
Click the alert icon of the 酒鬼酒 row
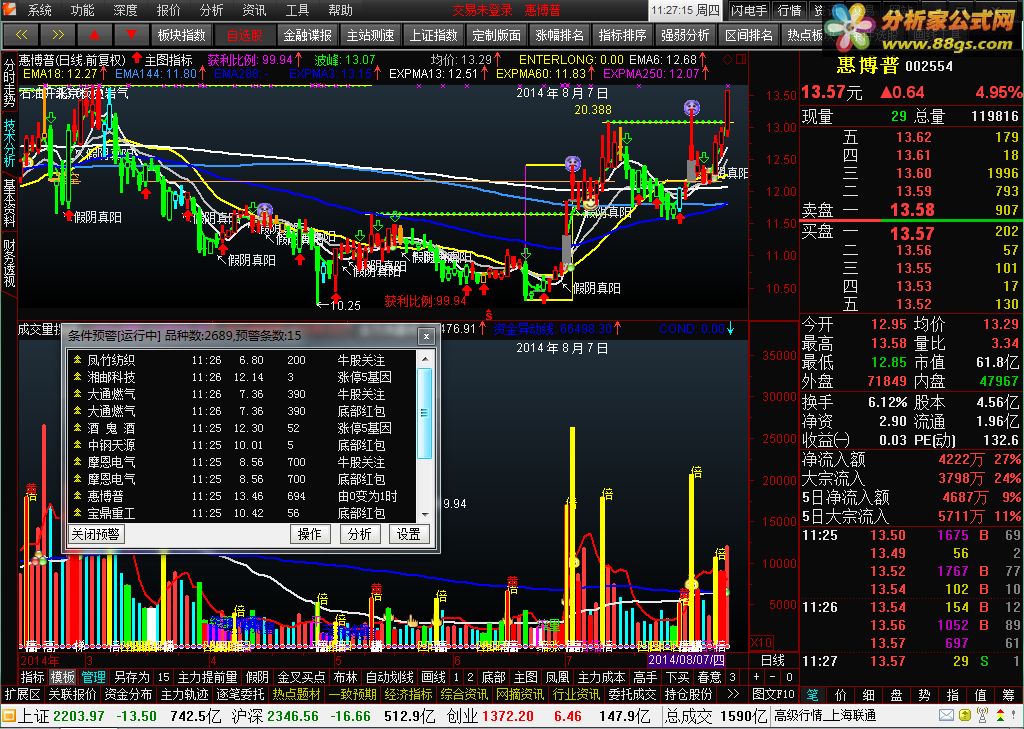tap(78, 428)
